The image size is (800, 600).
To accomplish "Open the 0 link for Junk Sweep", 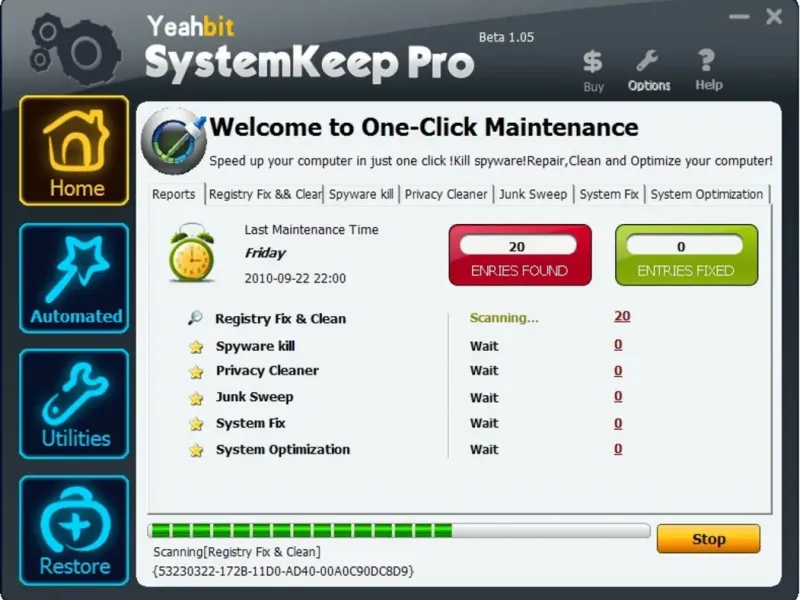I will 618,396.
